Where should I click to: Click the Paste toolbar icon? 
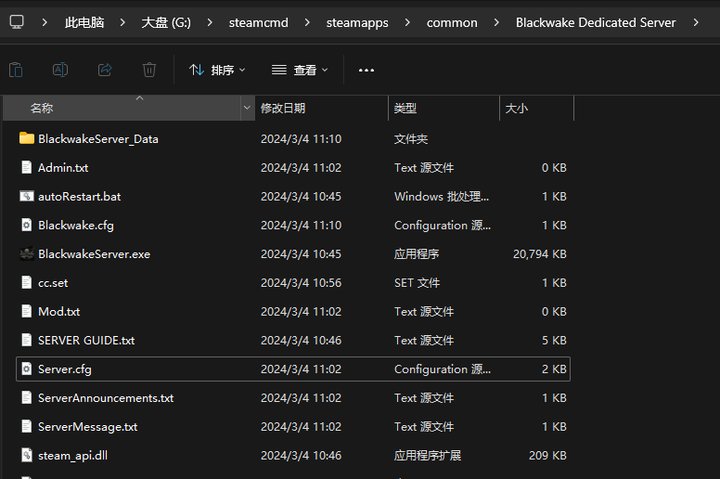pos(16,70)
